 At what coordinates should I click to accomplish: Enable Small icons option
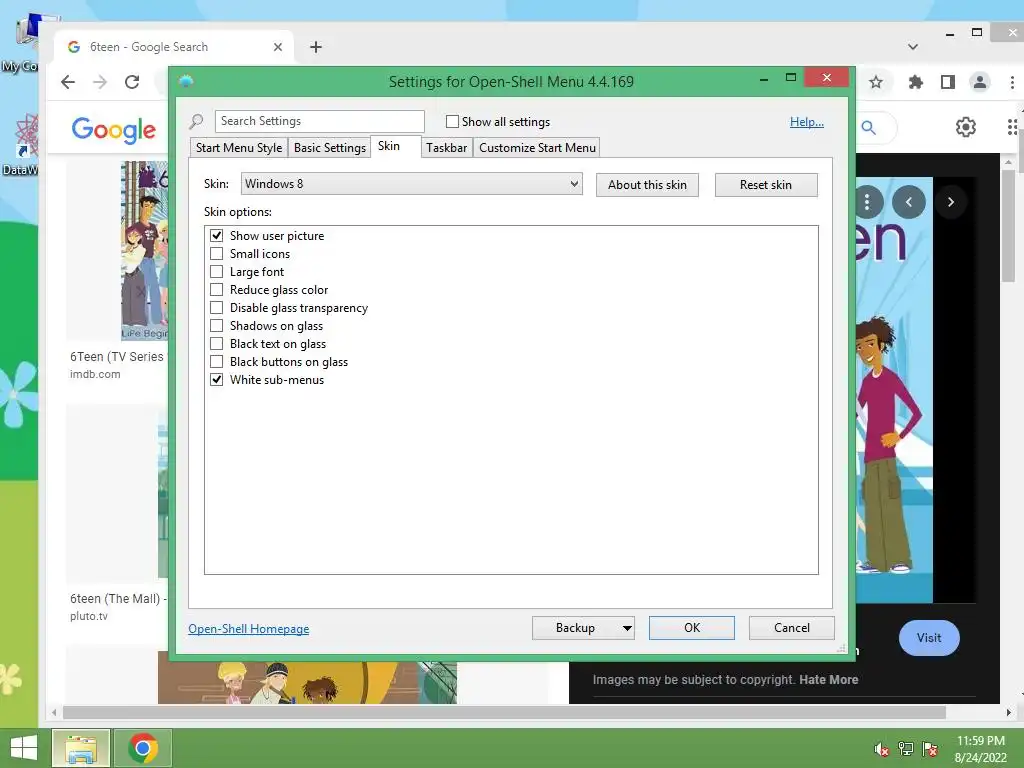216,253
